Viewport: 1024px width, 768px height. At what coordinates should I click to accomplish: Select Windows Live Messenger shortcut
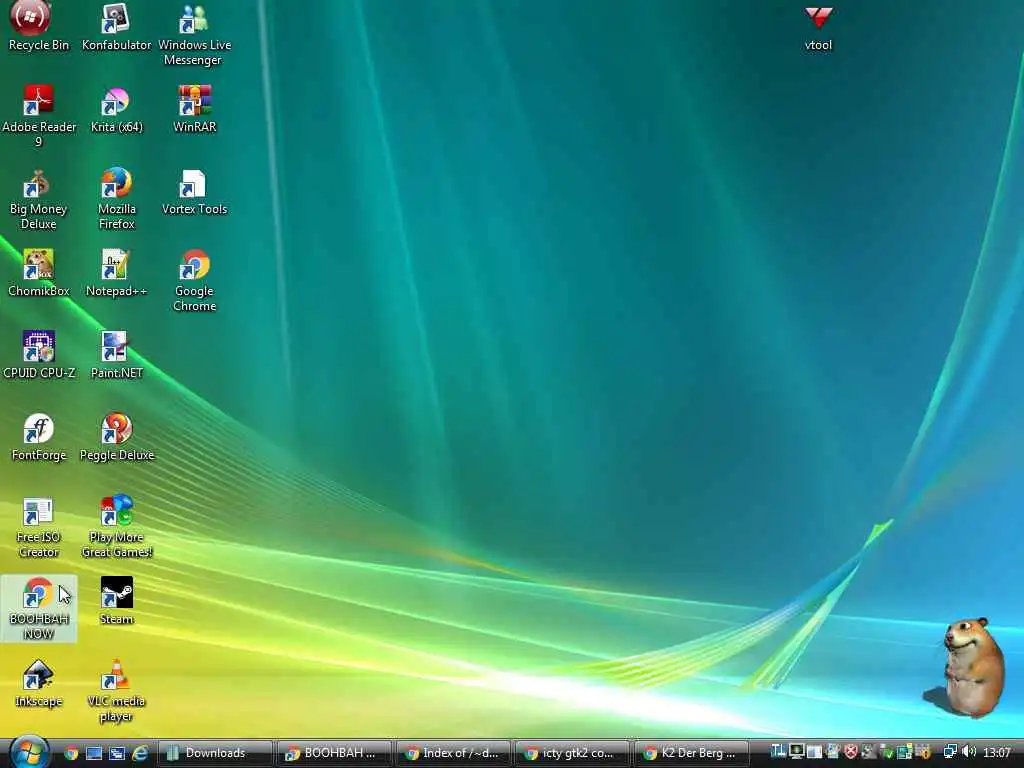[194, 34]
